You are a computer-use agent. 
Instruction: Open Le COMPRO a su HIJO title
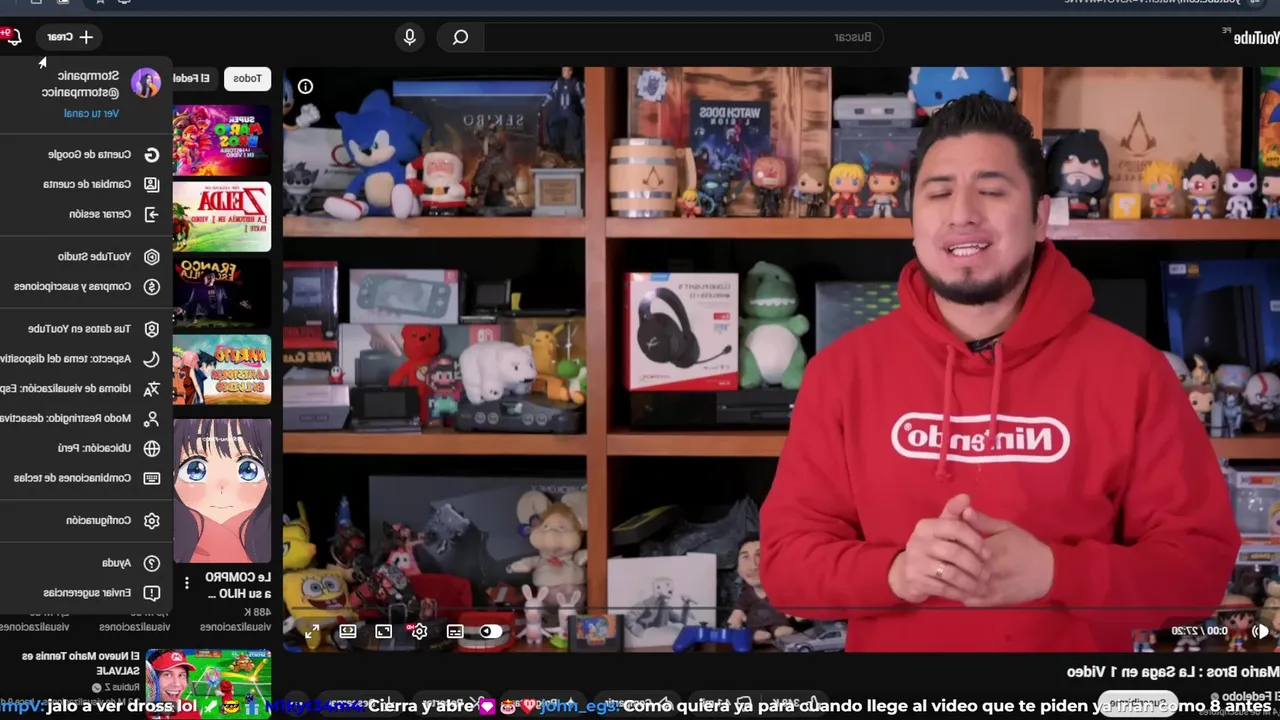238,585
